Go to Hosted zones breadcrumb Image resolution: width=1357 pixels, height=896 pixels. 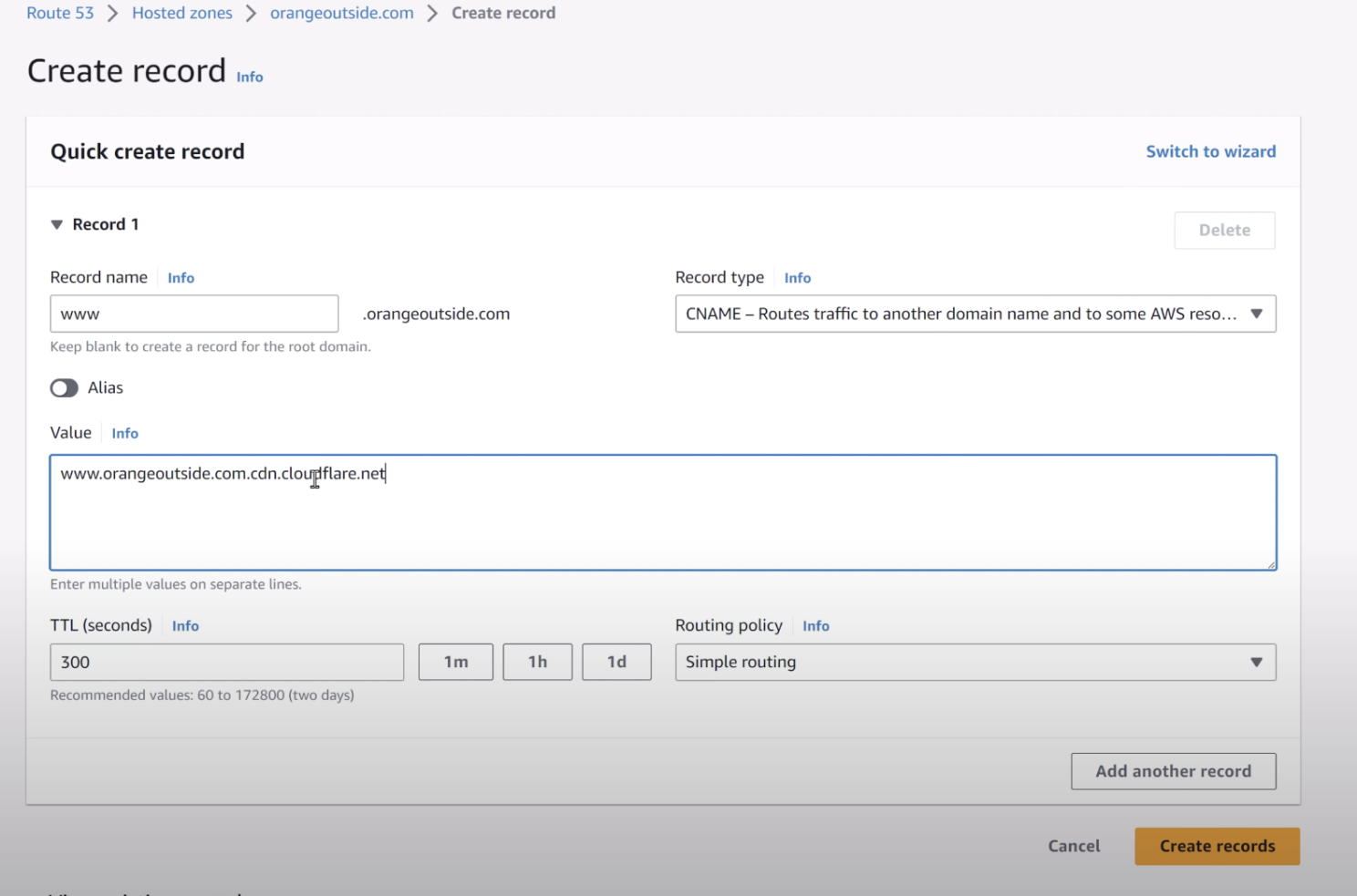point(181,13)
